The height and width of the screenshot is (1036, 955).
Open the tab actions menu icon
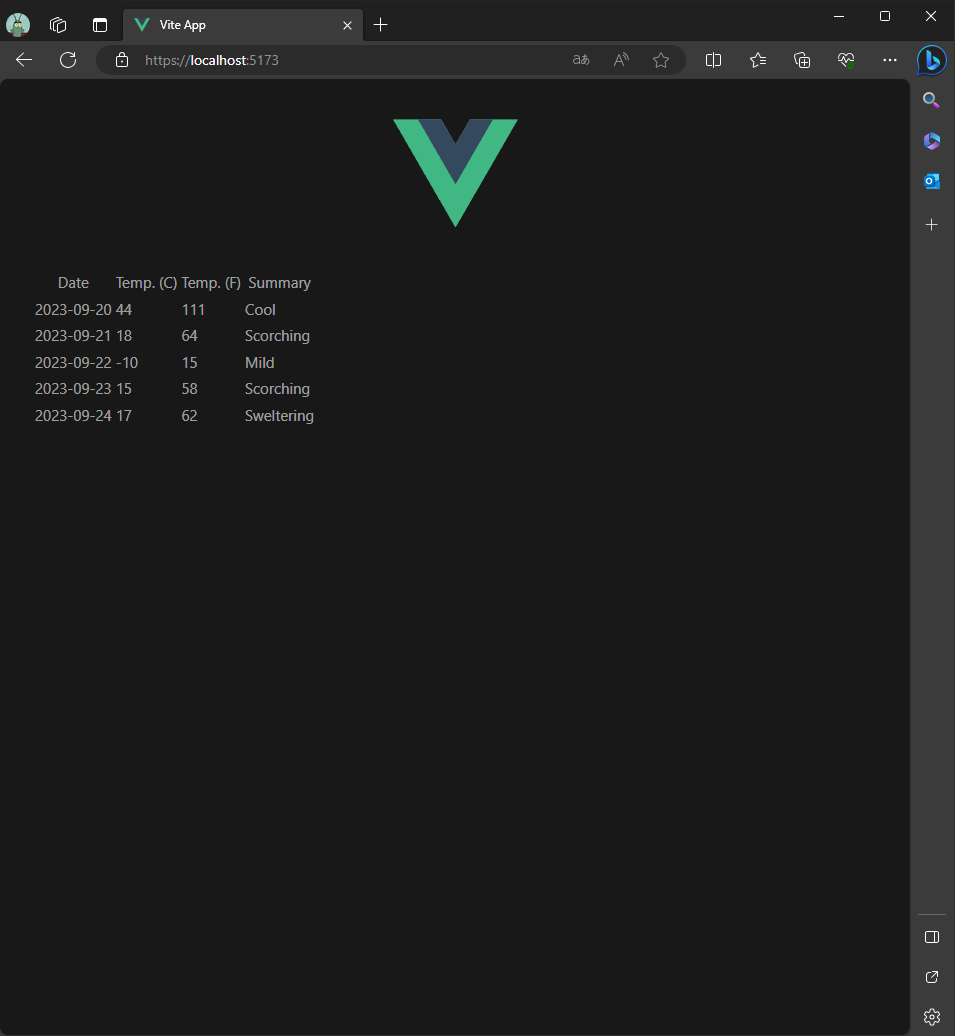(x=100, y=25)
